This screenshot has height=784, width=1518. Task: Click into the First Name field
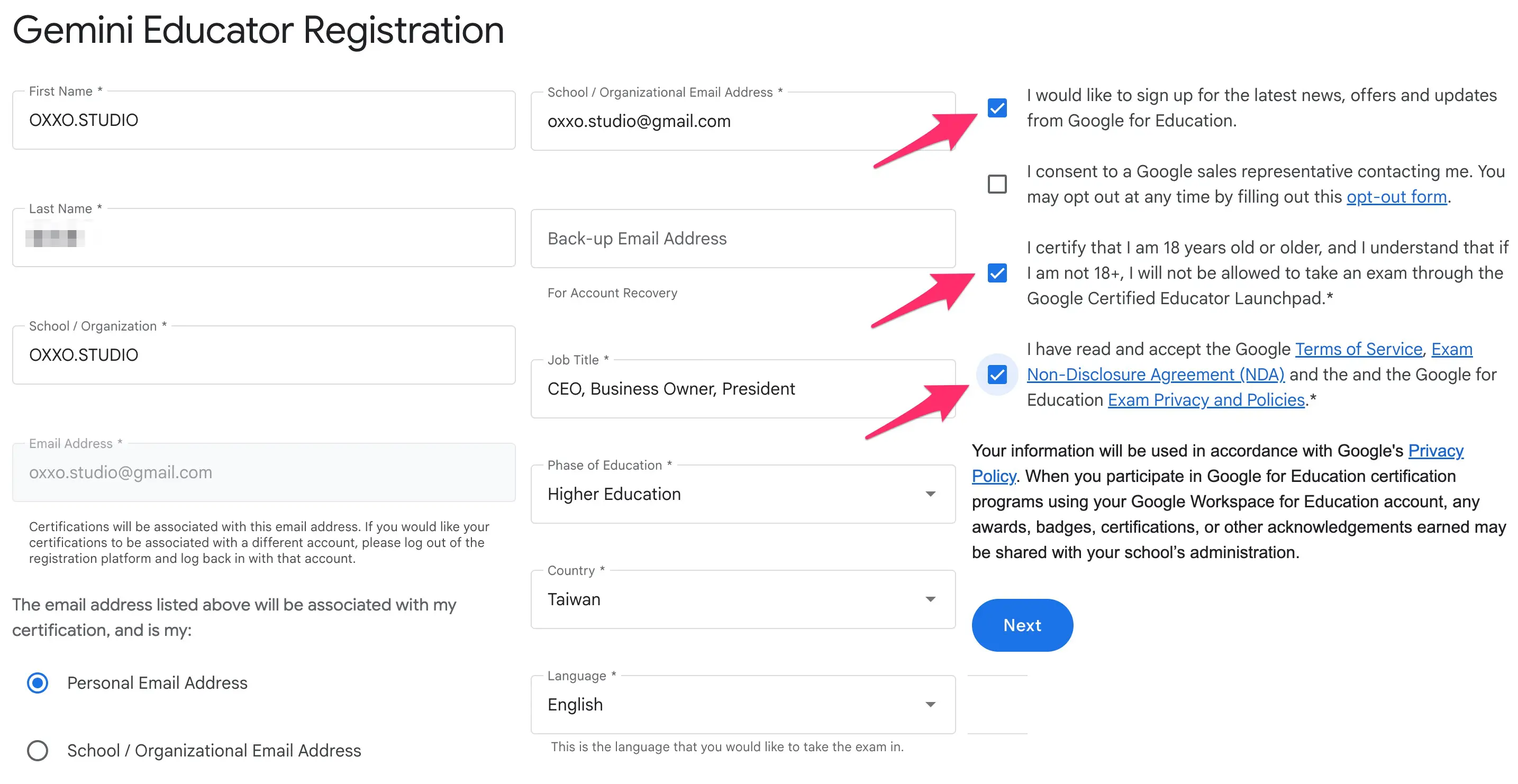click(263, 120)
